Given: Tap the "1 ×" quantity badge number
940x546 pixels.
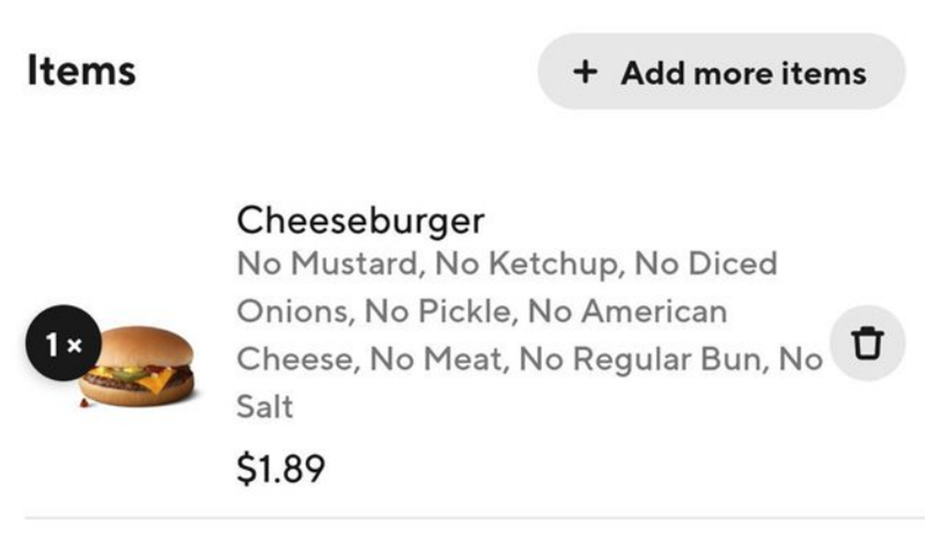Looking at the screenshot, I should (x=52, y=343).
